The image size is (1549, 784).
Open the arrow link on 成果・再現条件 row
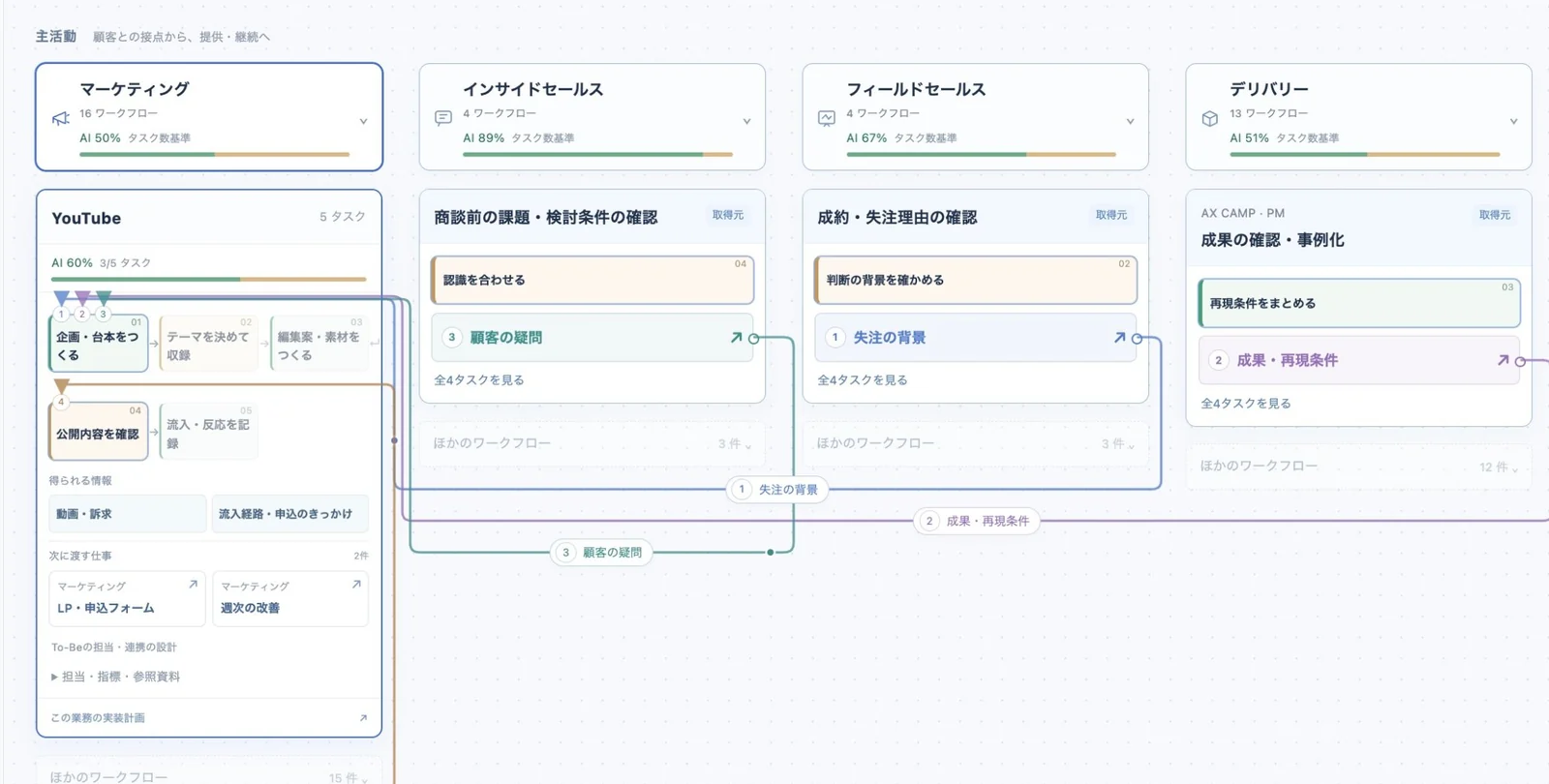pyautogui.click(x=1503, y=360)
